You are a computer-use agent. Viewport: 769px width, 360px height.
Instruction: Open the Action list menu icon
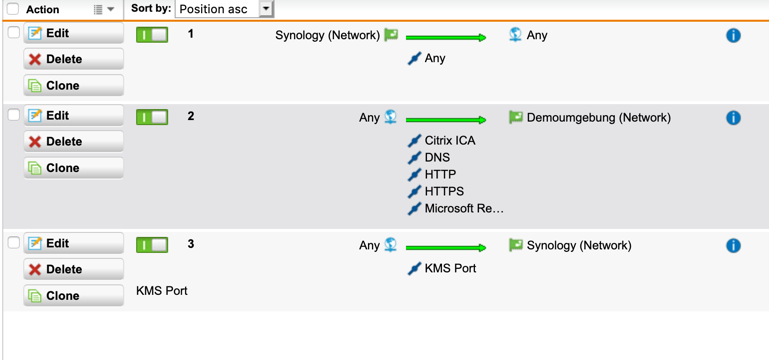click(x=103, y=9)
